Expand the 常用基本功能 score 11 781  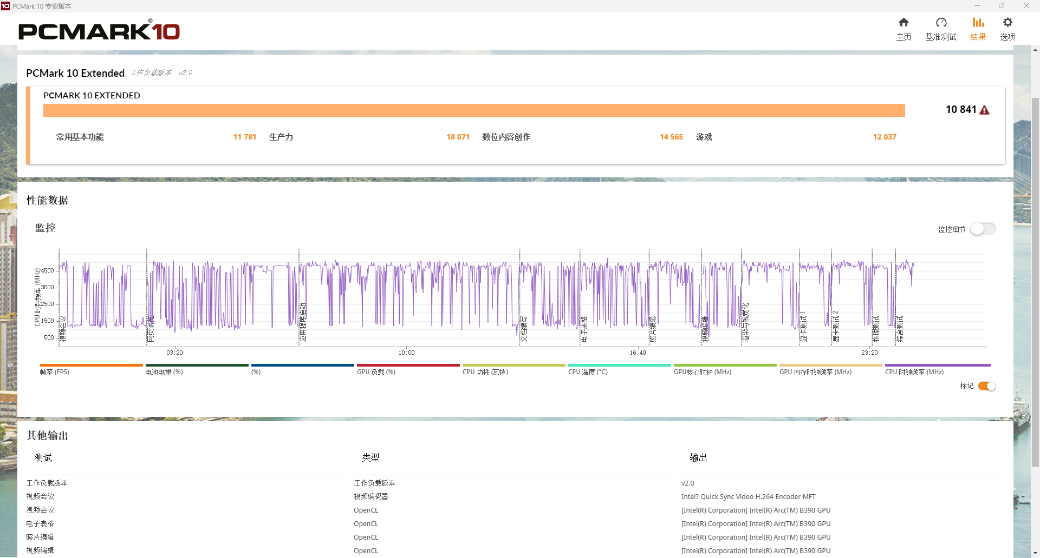(x=244, y=137)
